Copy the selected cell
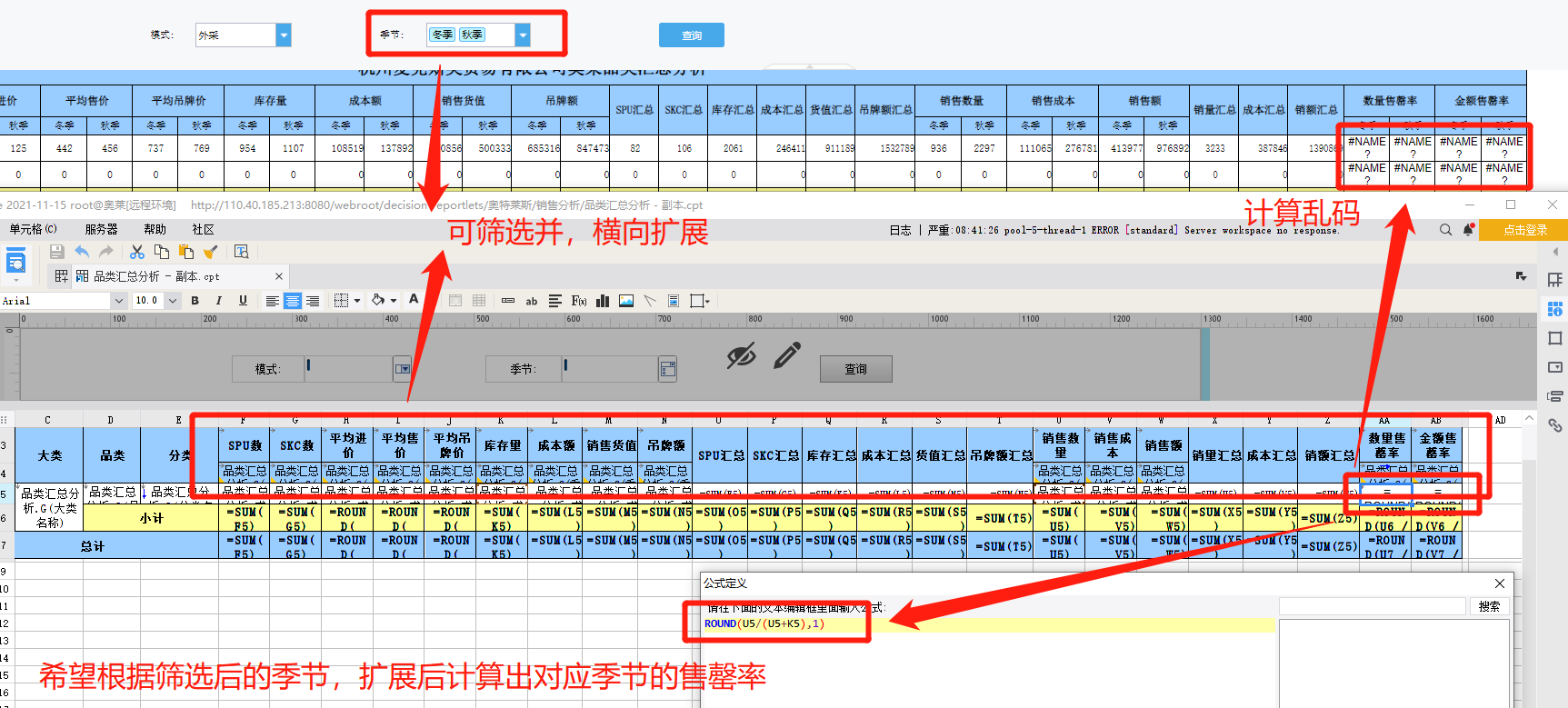Viewport: 1568px width, 708px height. (x=162, y=252)
